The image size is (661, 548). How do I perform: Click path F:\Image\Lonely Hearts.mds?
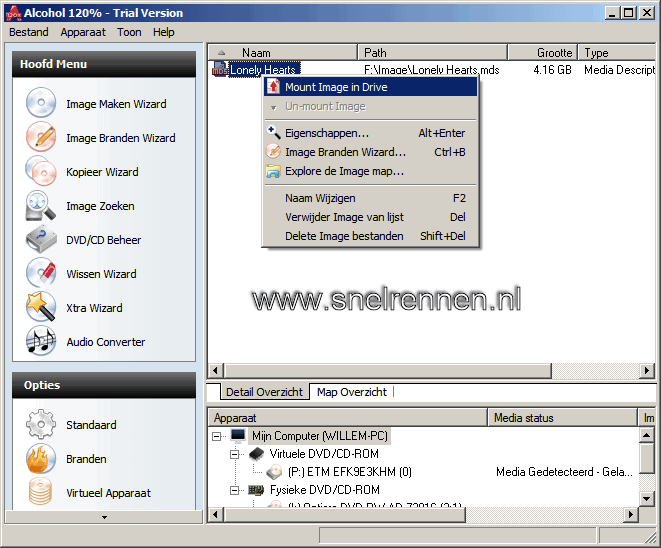432,70
